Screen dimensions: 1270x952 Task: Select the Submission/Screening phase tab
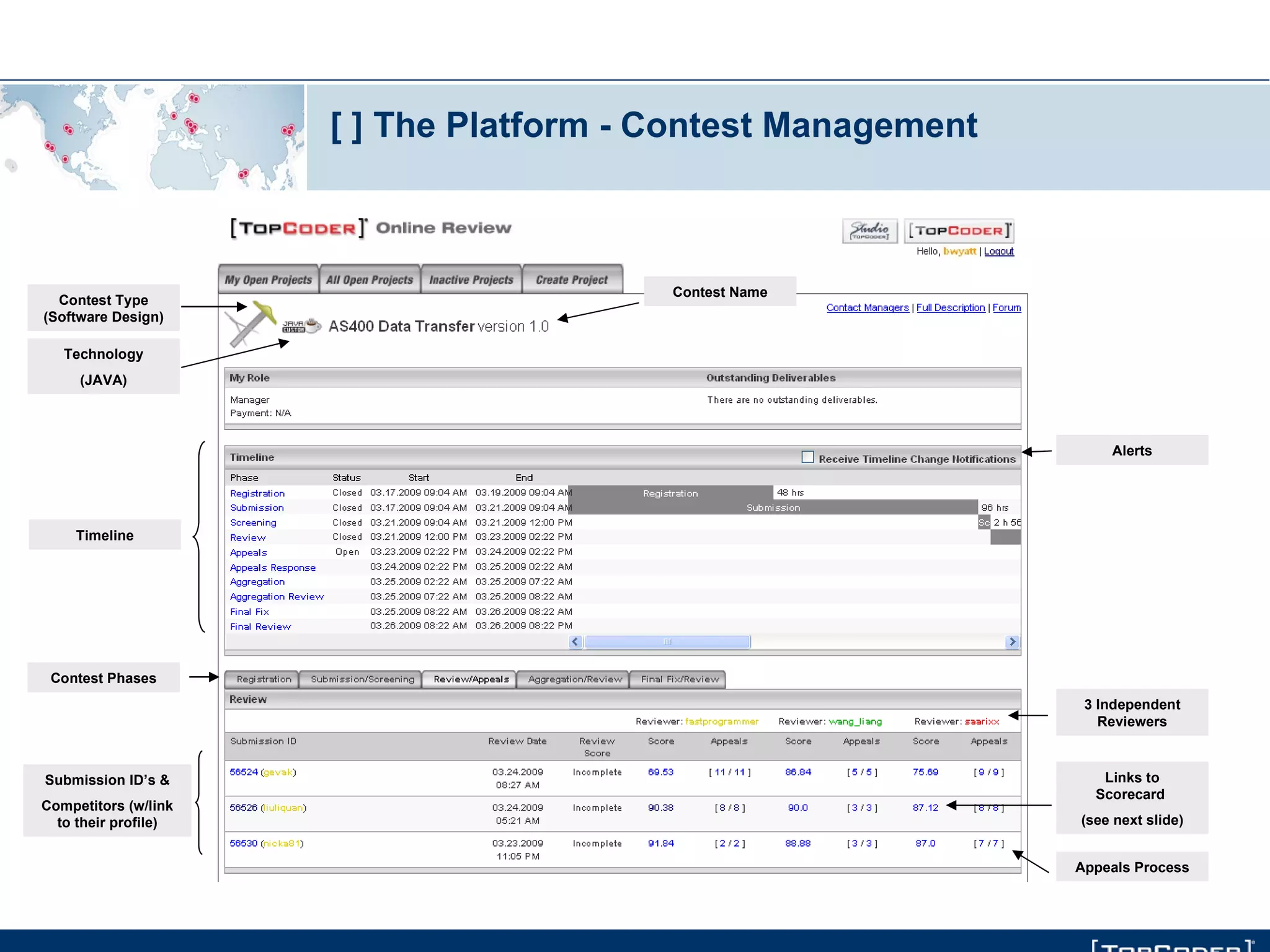click(362, 679)
